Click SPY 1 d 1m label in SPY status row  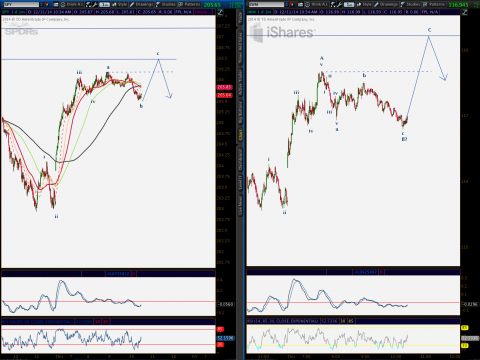point(13,12)
